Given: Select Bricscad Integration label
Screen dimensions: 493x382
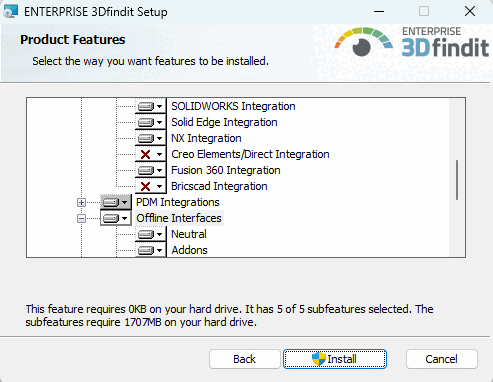Looking at the screenshot, I should [219, 186].
